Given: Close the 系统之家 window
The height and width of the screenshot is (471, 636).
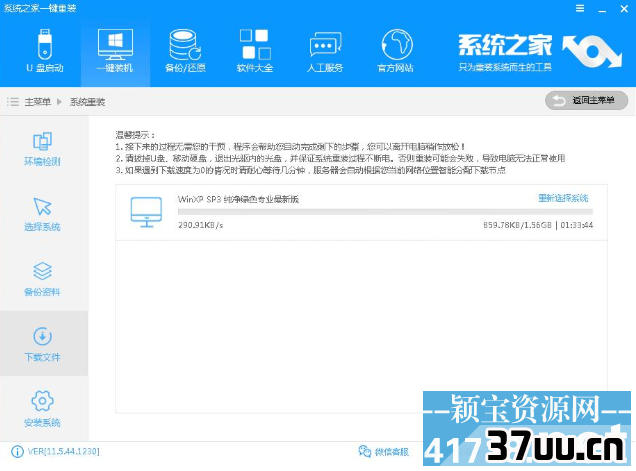Looking at the screenshot, I should tap(624, 9).
